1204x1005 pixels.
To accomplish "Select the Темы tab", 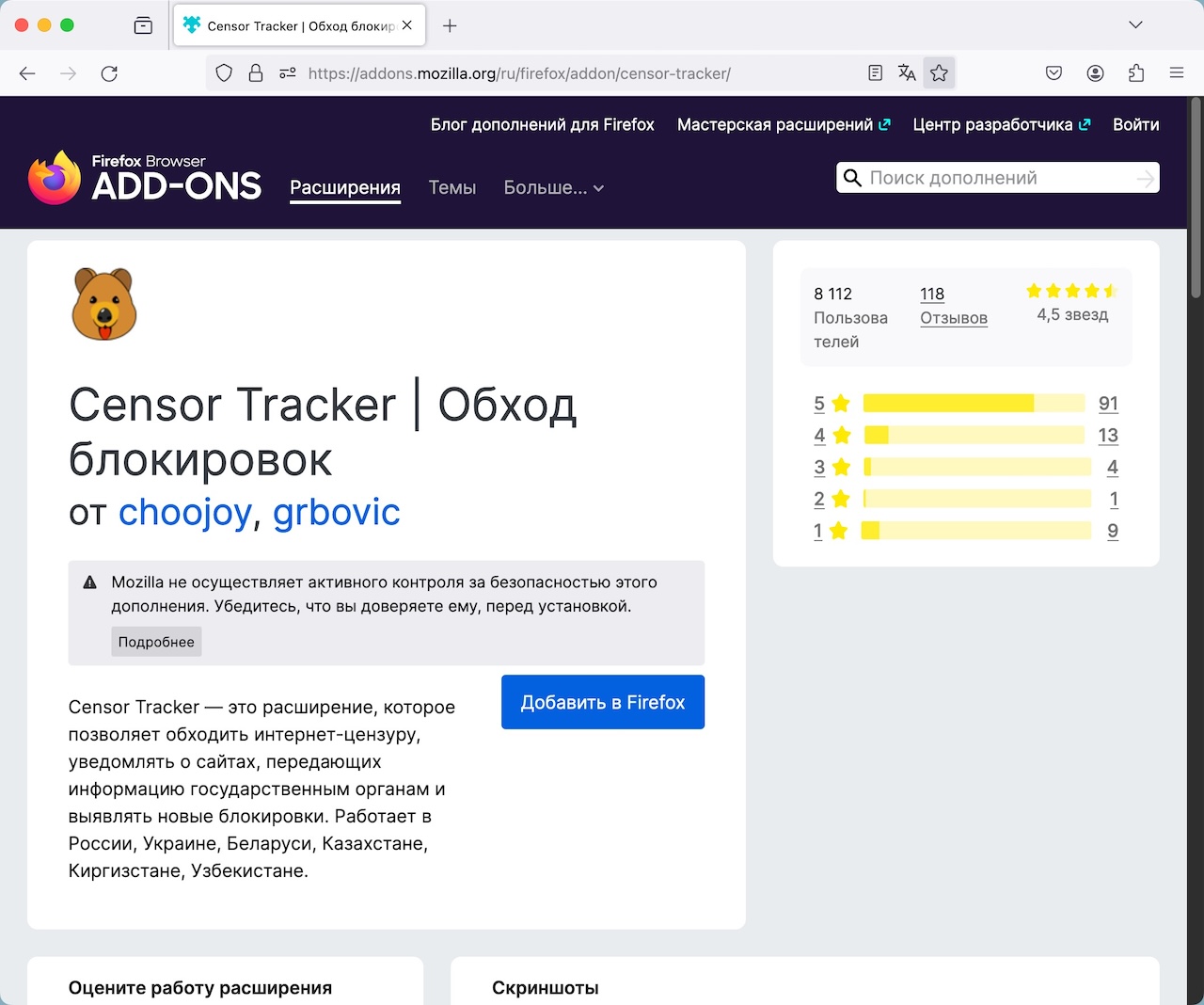I will pyautogui.click(x=452, y=187).
